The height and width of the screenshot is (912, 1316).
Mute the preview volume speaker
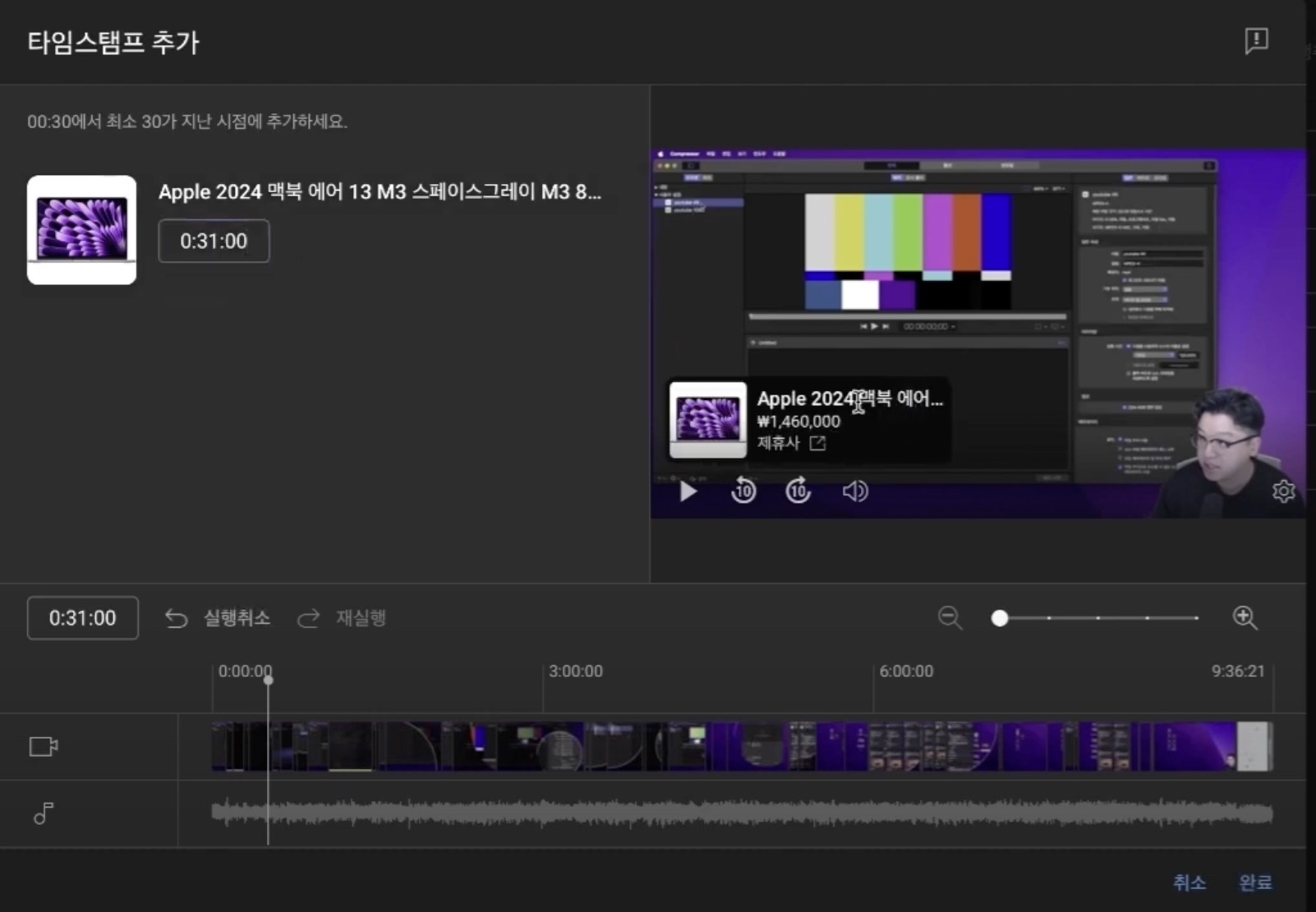pos(855,491)
